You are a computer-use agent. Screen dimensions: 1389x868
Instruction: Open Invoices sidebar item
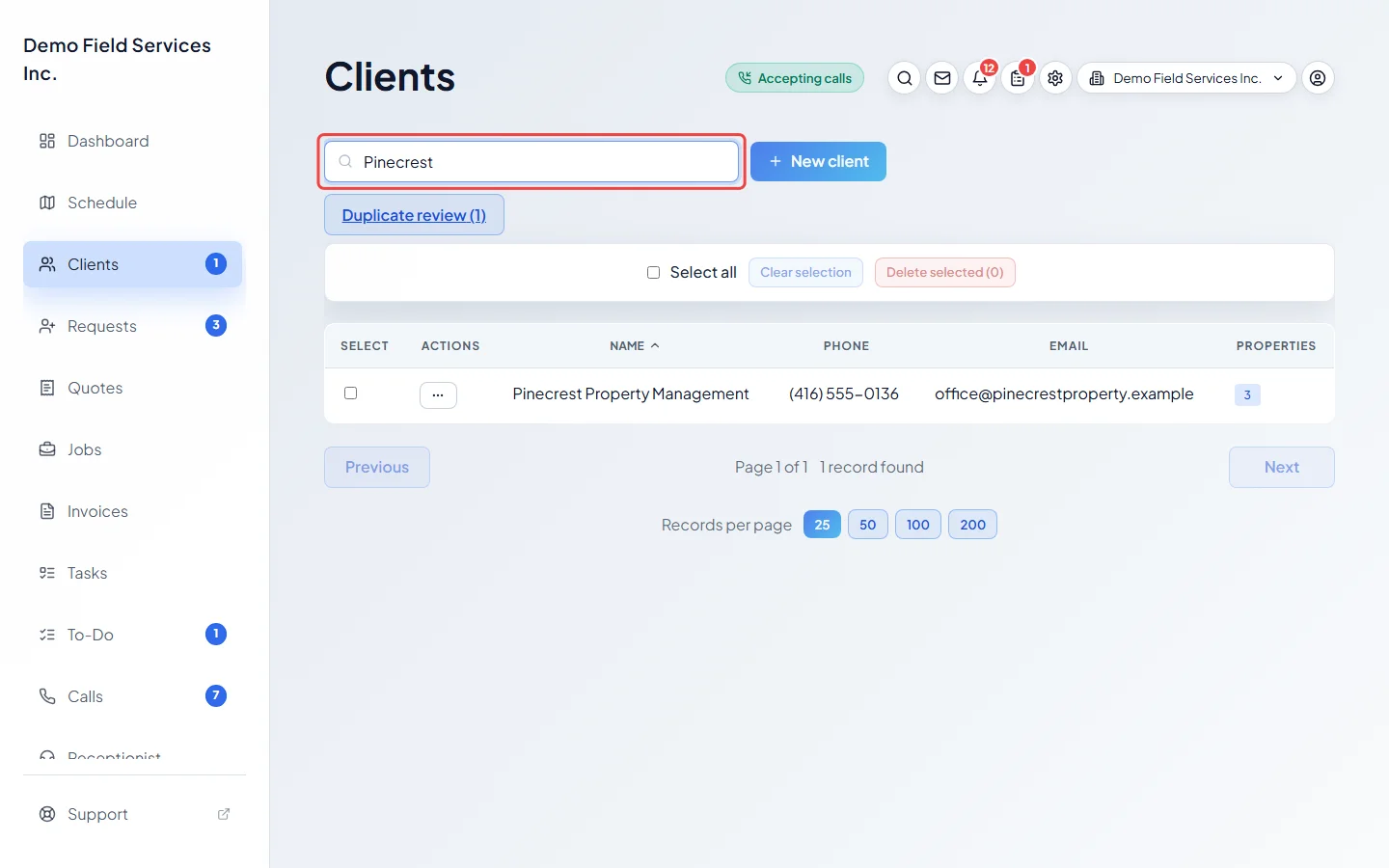pos(133,511)
